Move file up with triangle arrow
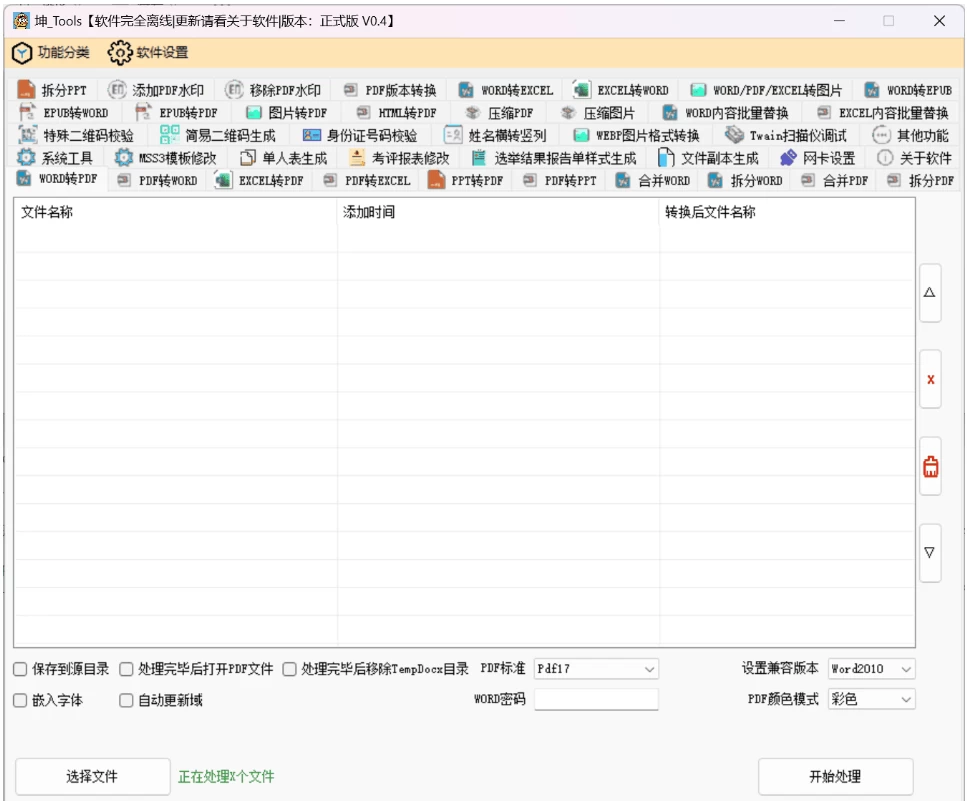967x801 pixels. click(930, 293)
